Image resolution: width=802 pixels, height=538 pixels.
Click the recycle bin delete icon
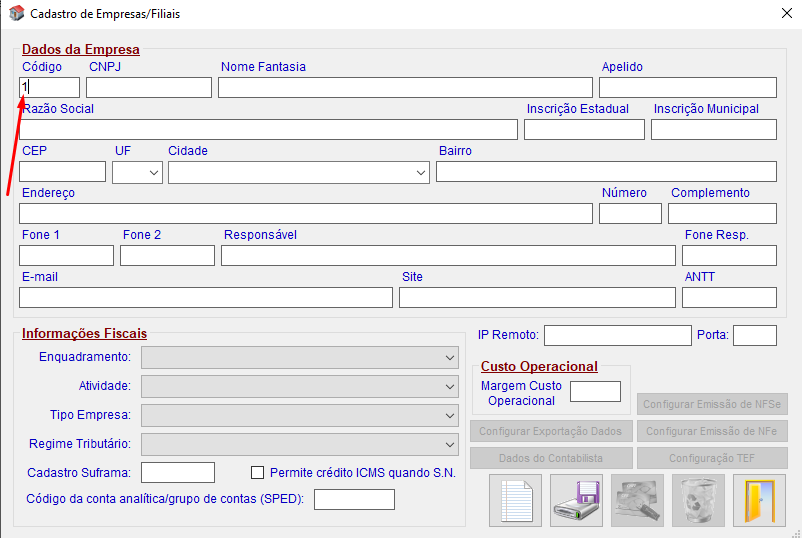[x=698, y=500]
